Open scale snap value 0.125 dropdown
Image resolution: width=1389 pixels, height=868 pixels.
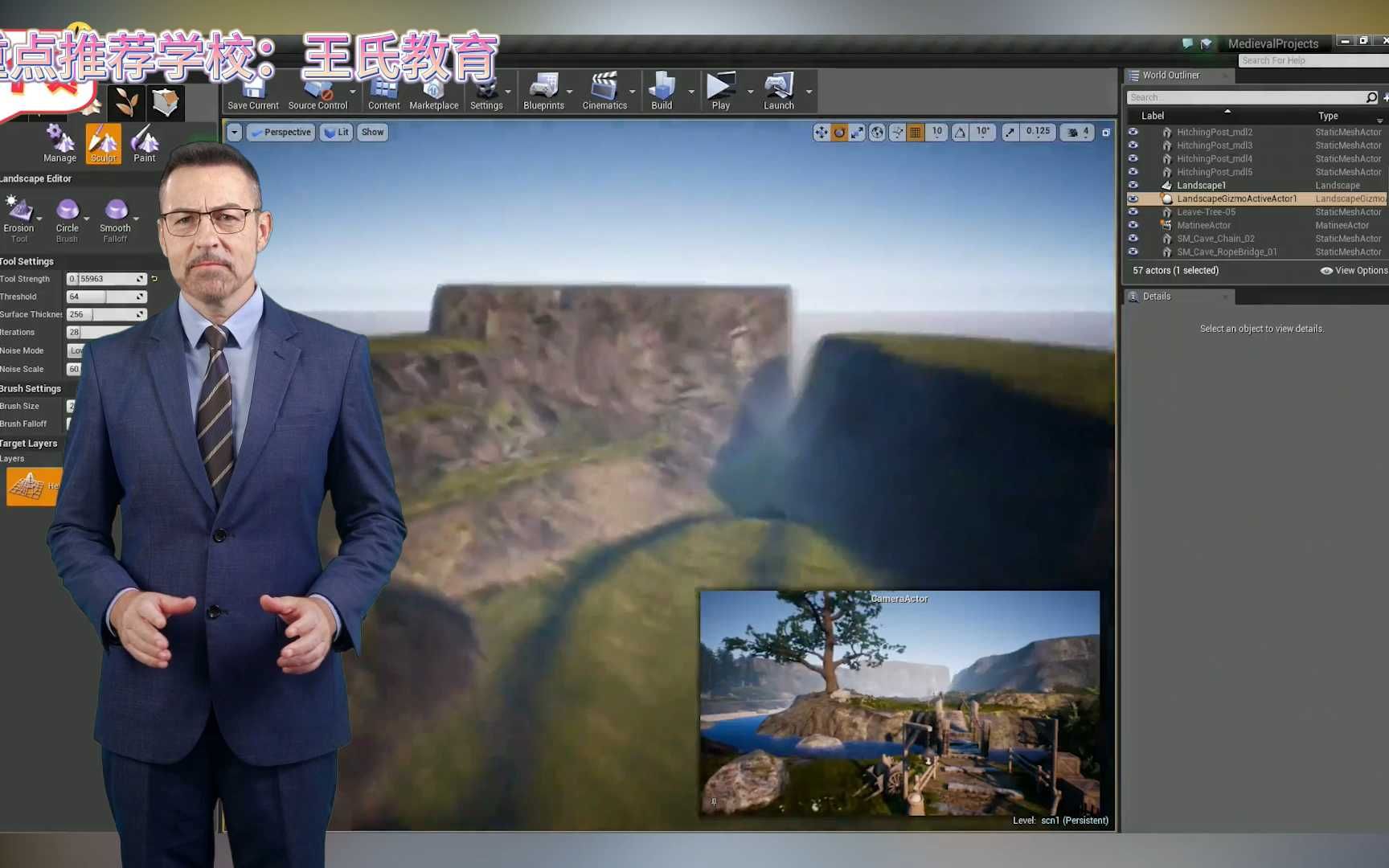click(1038, 133)
